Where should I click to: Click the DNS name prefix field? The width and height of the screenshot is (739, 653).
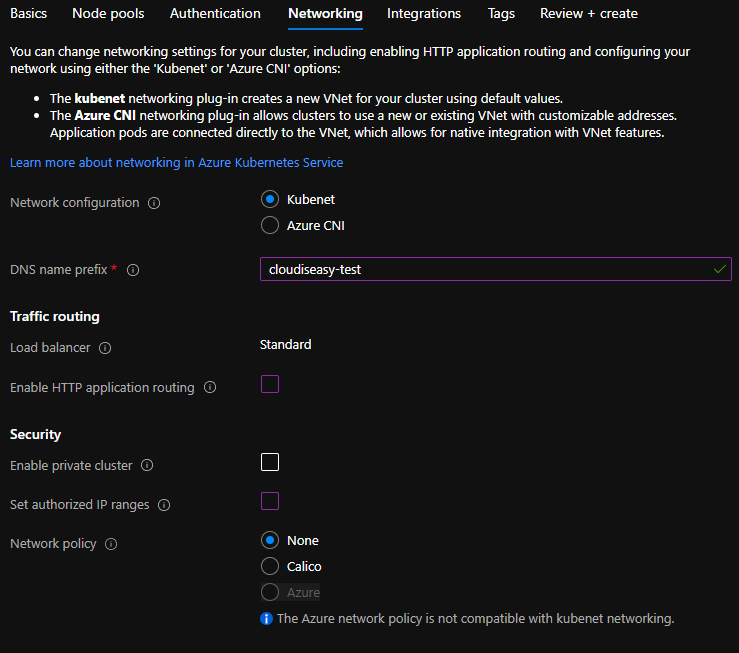tap(496, 269)
